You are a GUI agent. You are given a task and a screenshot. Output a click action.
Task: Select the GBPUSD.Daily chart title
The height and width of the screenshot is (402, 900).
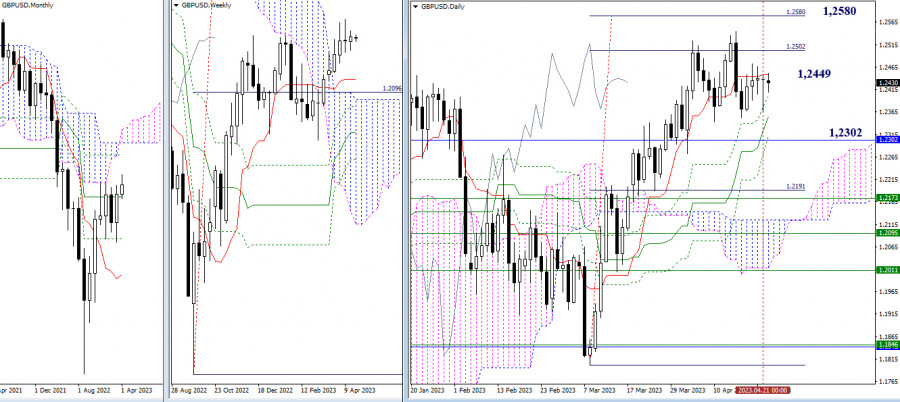[443, 7]
